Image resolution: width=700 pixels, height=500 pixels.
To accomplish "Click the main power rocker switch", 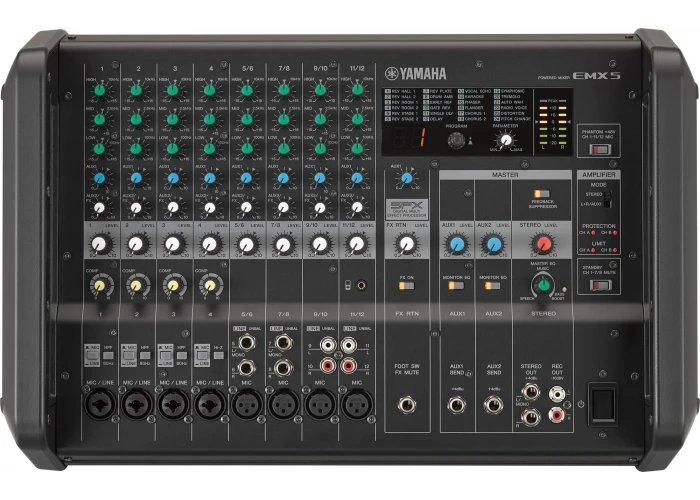I will [x=603, y=404].
